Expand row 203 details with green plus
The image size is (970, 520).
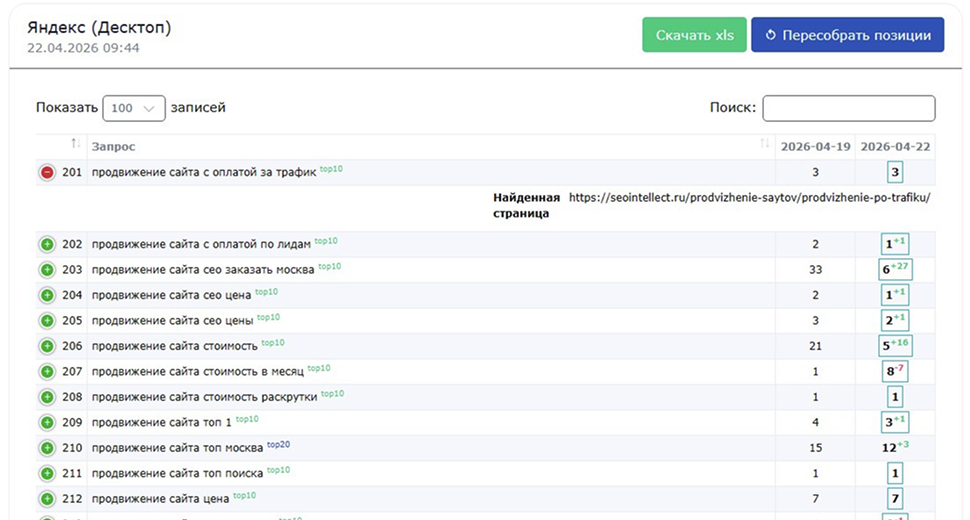tap(47, 270)
